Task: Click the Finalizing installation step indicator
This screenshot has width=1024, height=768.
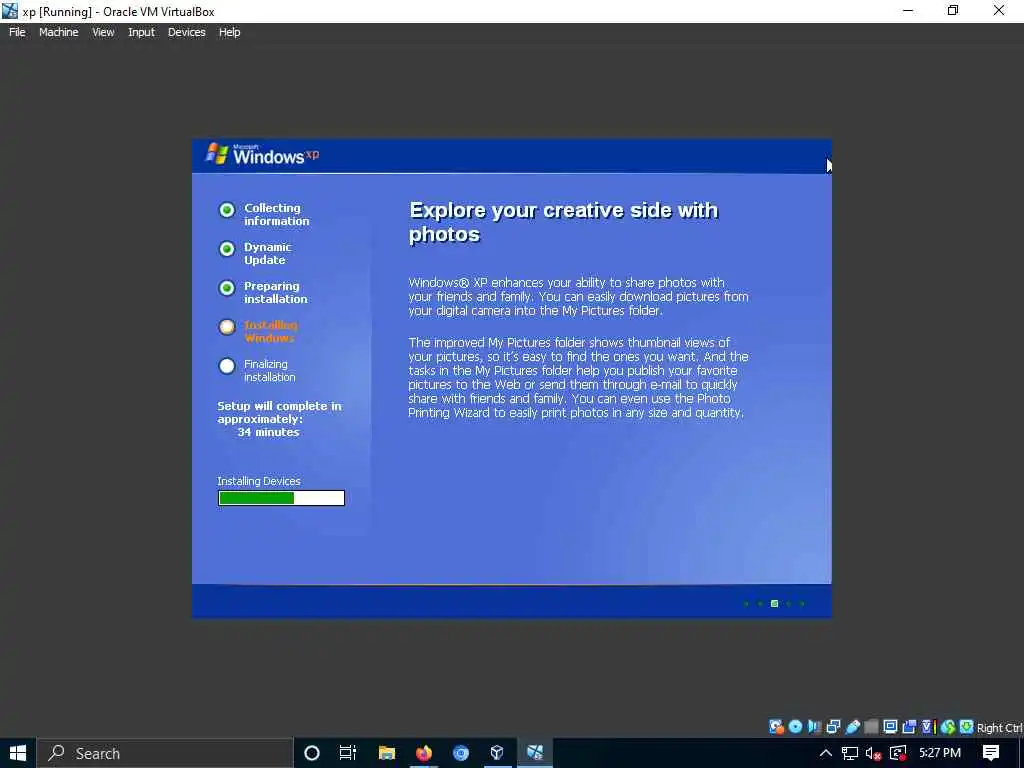Action: point(227,366)
